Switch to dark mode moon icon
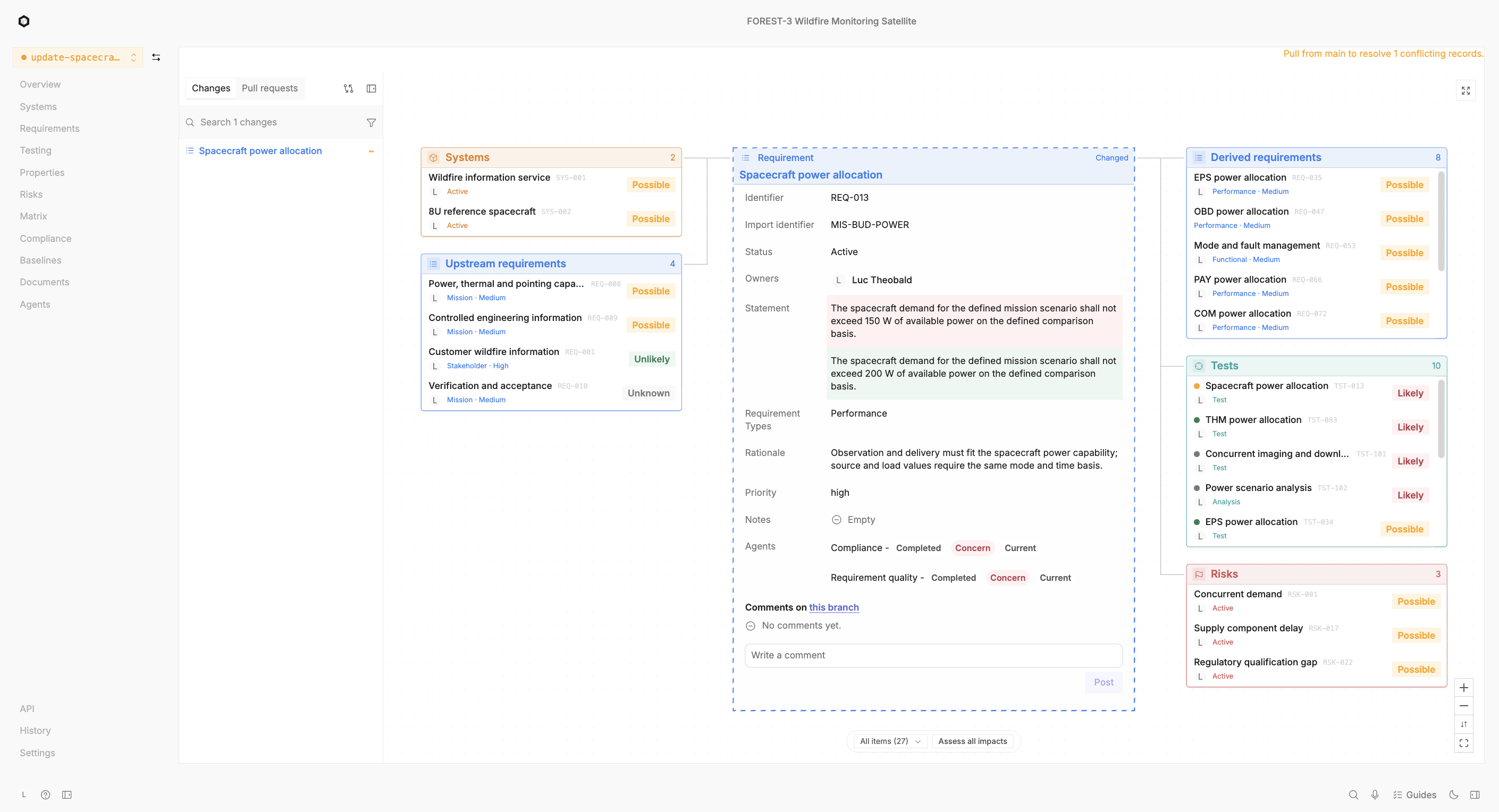Viewport: 1499px width, 812px height. tap(1454, 794)
